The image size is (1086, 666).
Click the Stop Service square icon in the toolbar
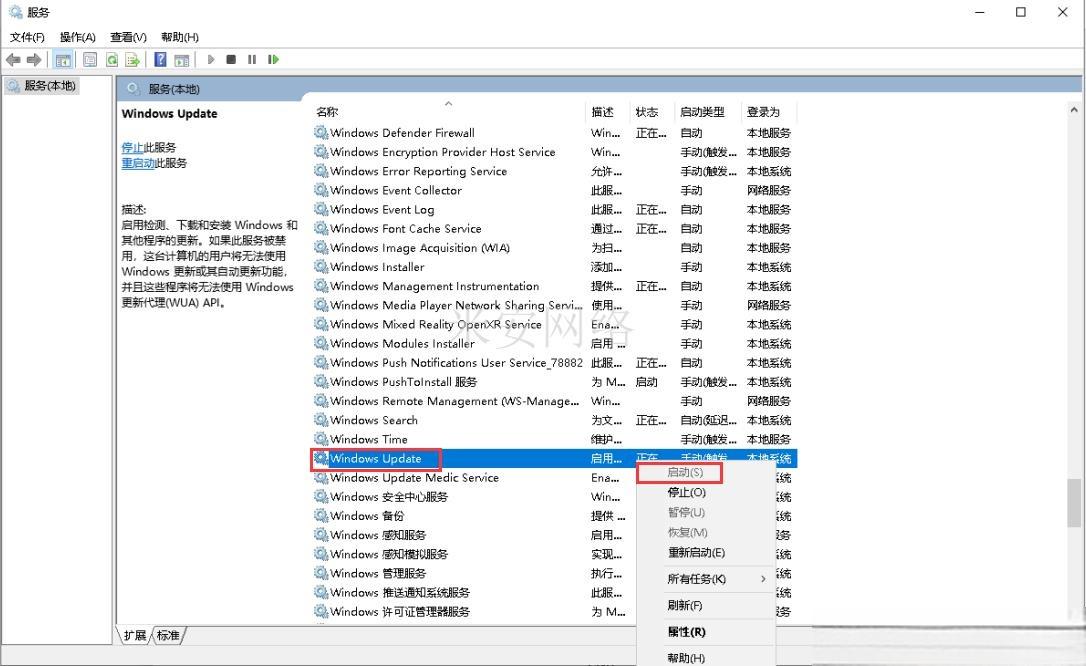click(x=231, y=60)
